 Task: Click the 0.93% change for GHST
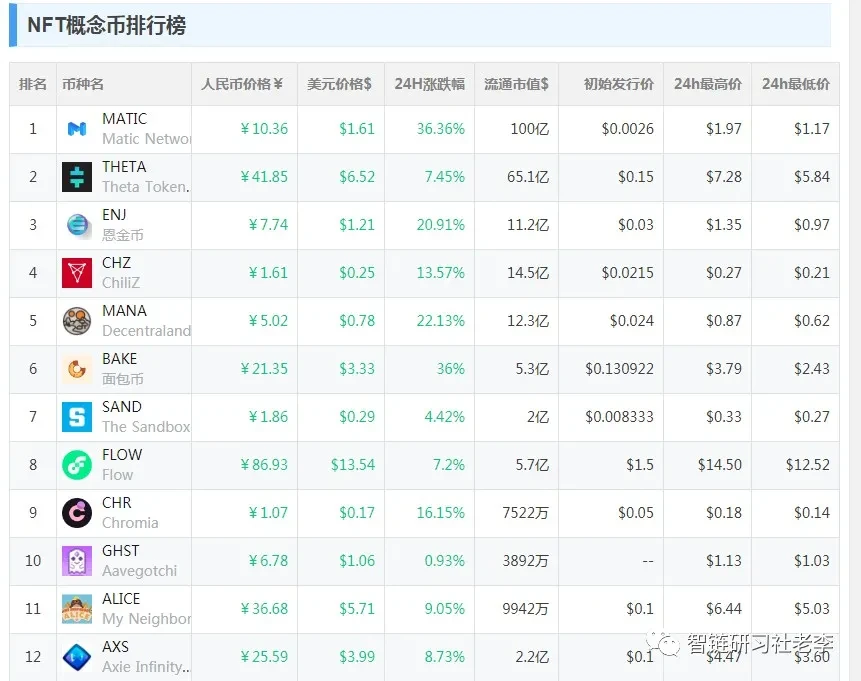445,561
